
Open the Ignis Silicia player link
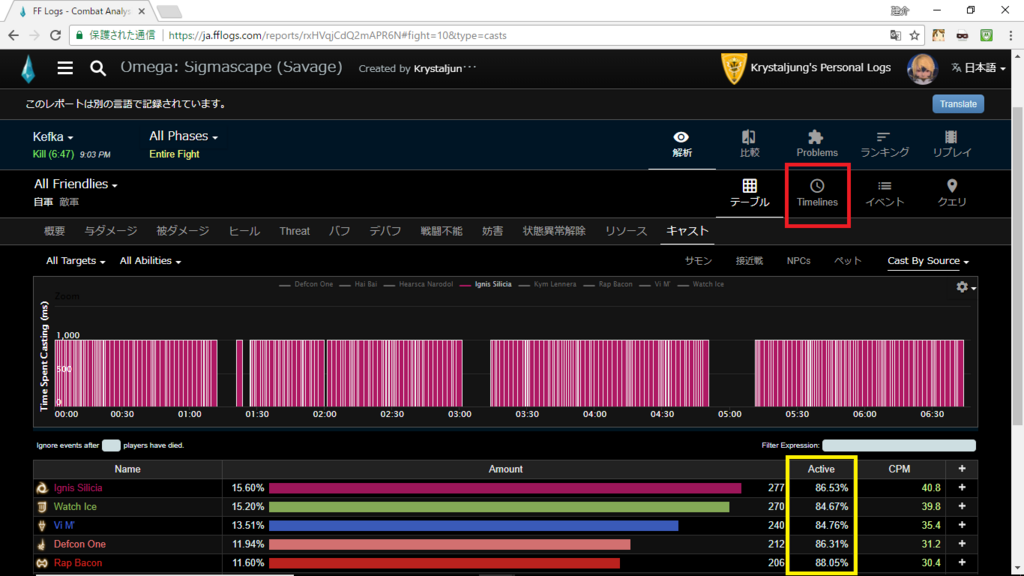[78, 488]
